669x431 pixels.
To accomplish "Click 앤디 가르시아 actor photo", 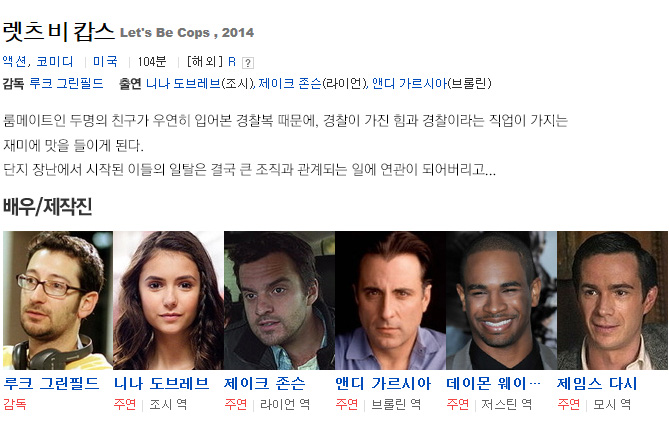I will (390, 300).
